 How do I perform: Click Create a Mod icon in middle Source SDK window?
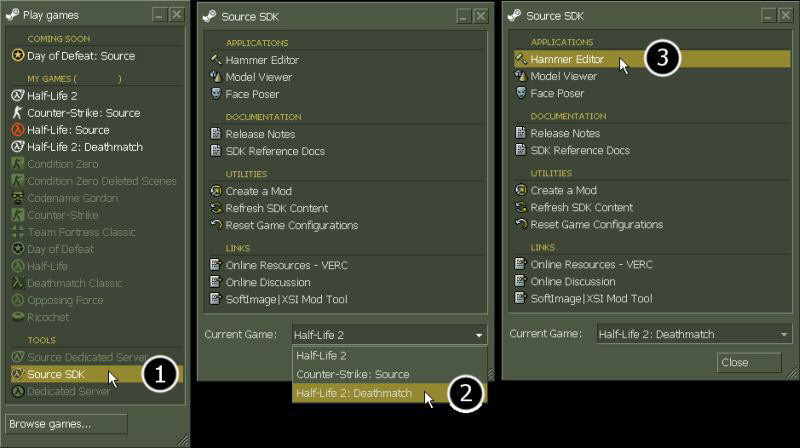click(x=216, y=191)
